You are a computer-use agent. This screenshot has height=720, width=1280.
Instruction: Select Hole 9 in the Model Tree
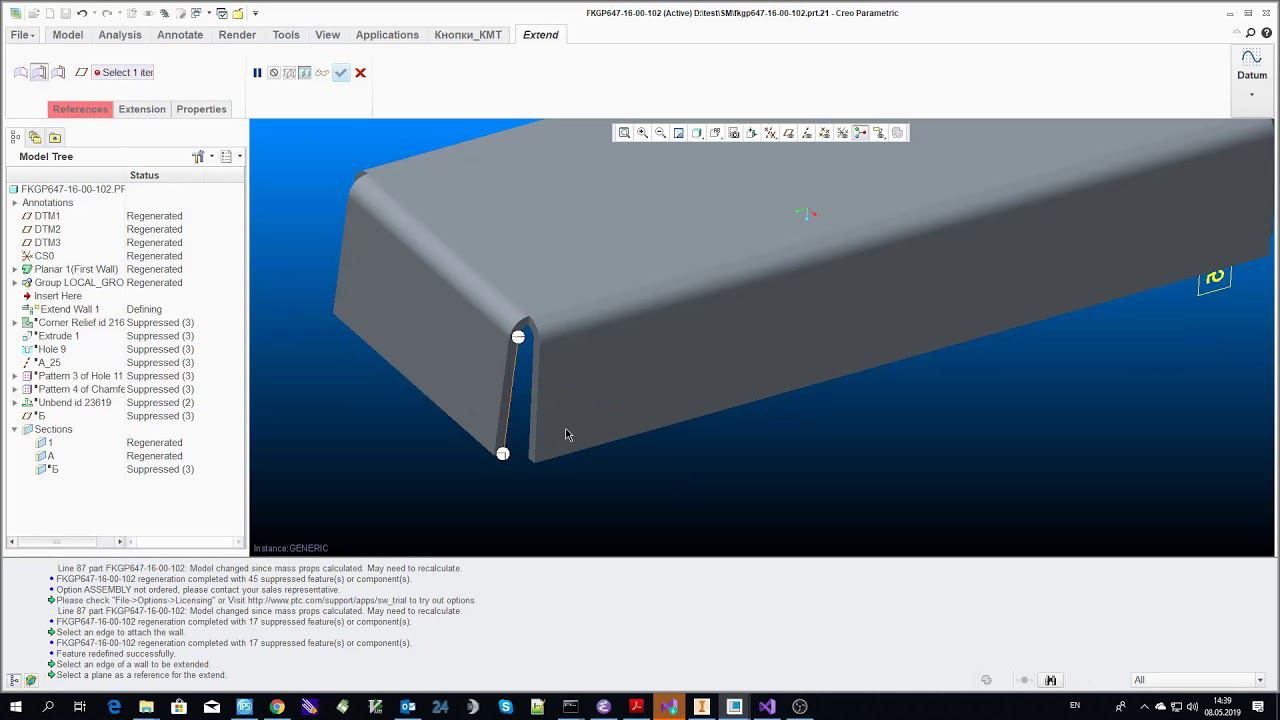click(51, 349)
